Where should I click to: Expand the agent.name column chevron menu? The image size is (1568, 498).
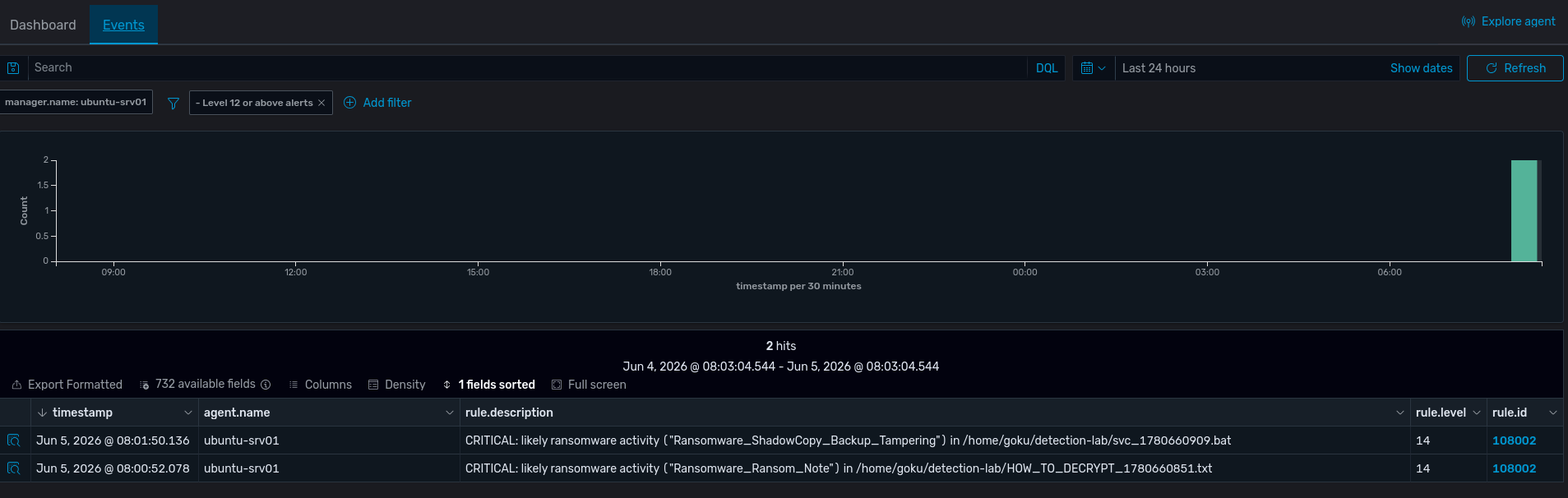[x=449, y=413]
